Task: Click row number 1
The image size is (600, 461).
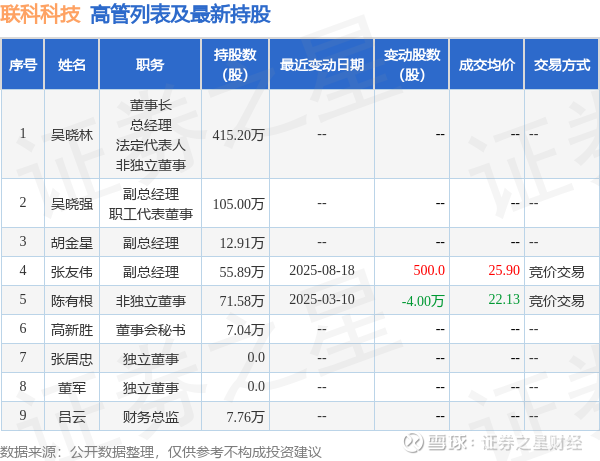Action: 23,134
